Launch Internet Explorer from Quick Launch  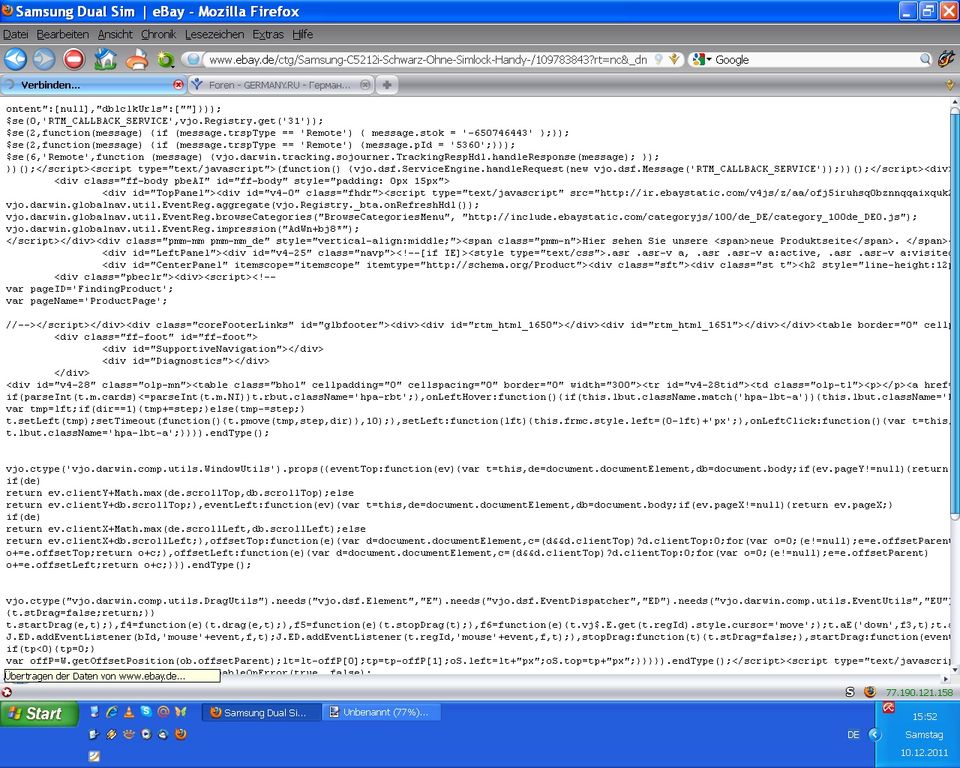tap(111, 712)
